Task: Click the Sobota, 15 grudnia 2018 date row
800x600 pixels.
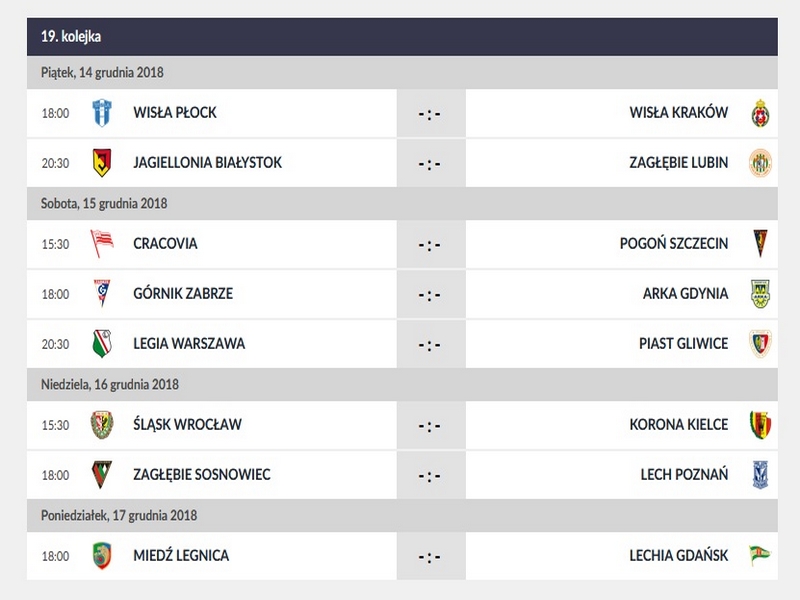Action: pos(402,203)
